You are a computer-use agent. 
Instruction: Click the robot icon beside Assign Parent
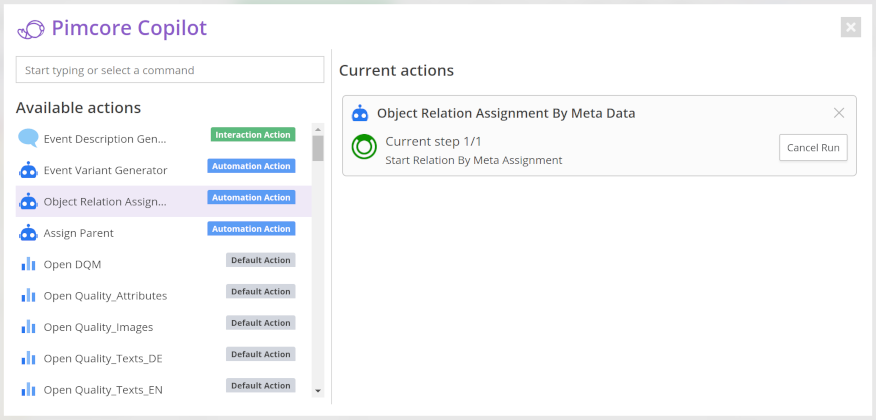(28, 232)
